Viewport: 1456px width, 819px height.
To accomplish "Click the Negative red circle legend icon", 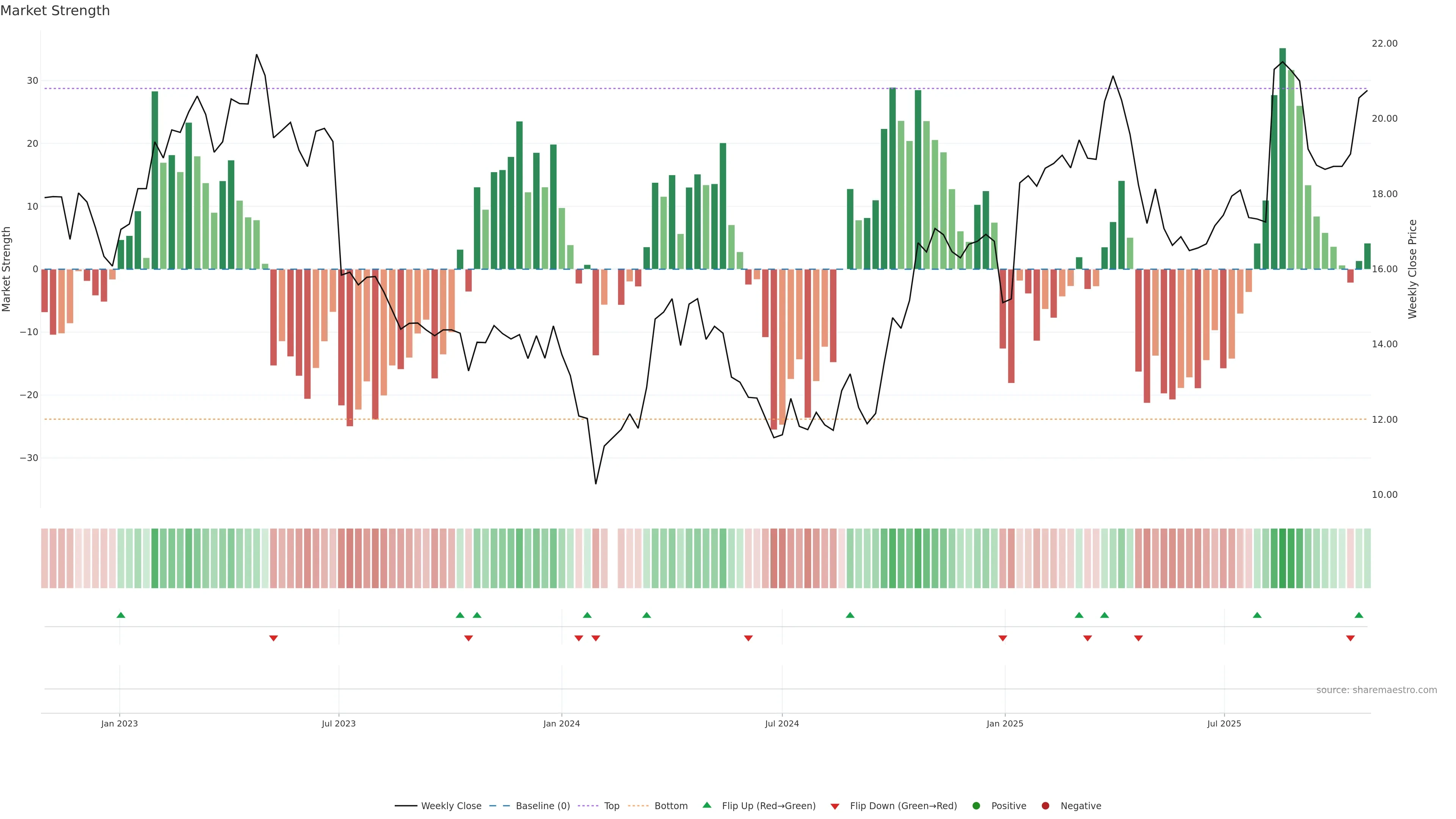I will click(x=1045, y=806).
